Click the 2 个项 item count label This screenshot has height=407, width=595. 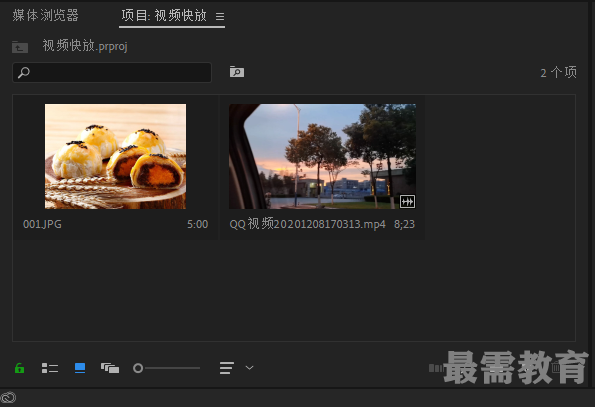click(558, 72)
